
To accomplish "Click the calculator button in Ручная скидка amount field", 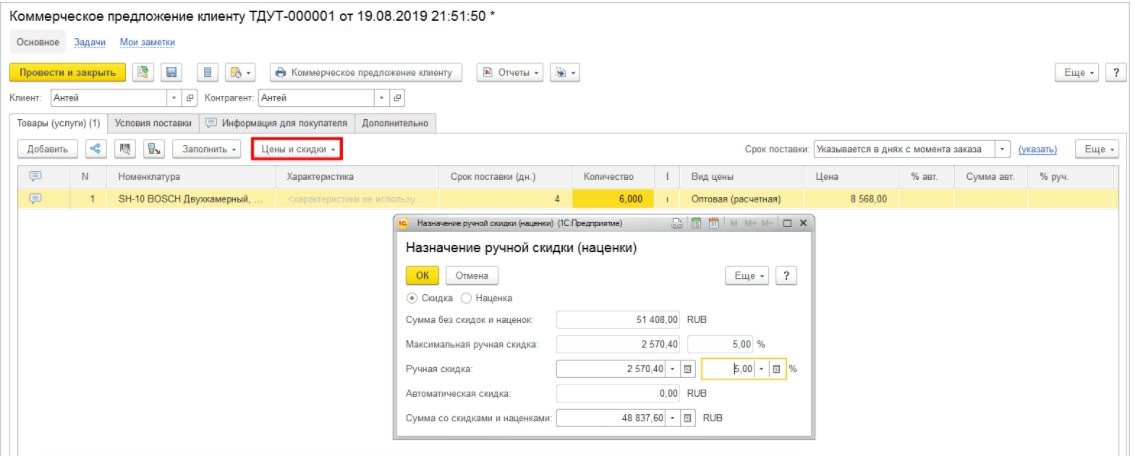I will pos(688,369).
